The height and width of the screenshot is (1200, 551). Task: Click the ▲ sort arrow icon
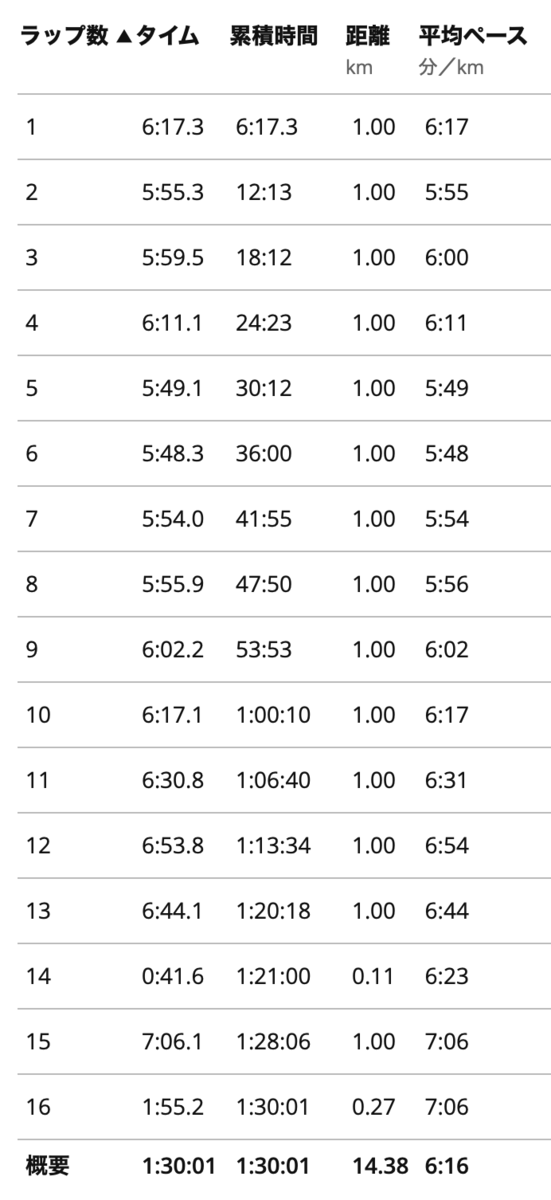tap(122, 38)
